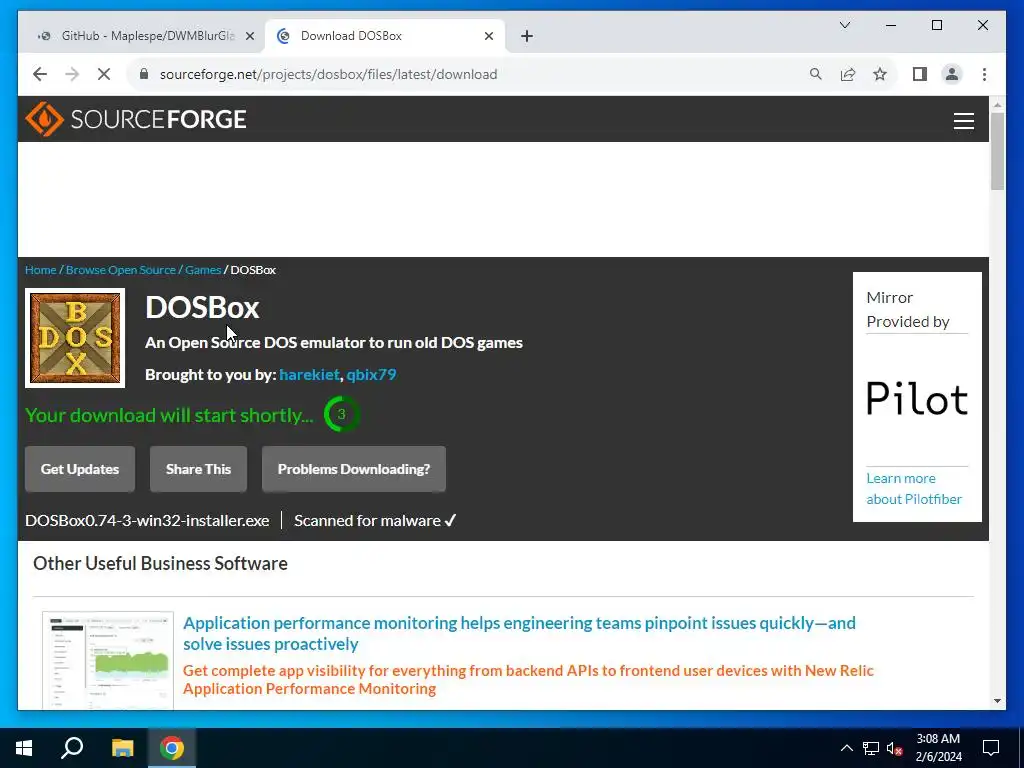Click the Pilot mirror logo
The width and height of the screenshot is (1024, 768).
pos(917,399)
